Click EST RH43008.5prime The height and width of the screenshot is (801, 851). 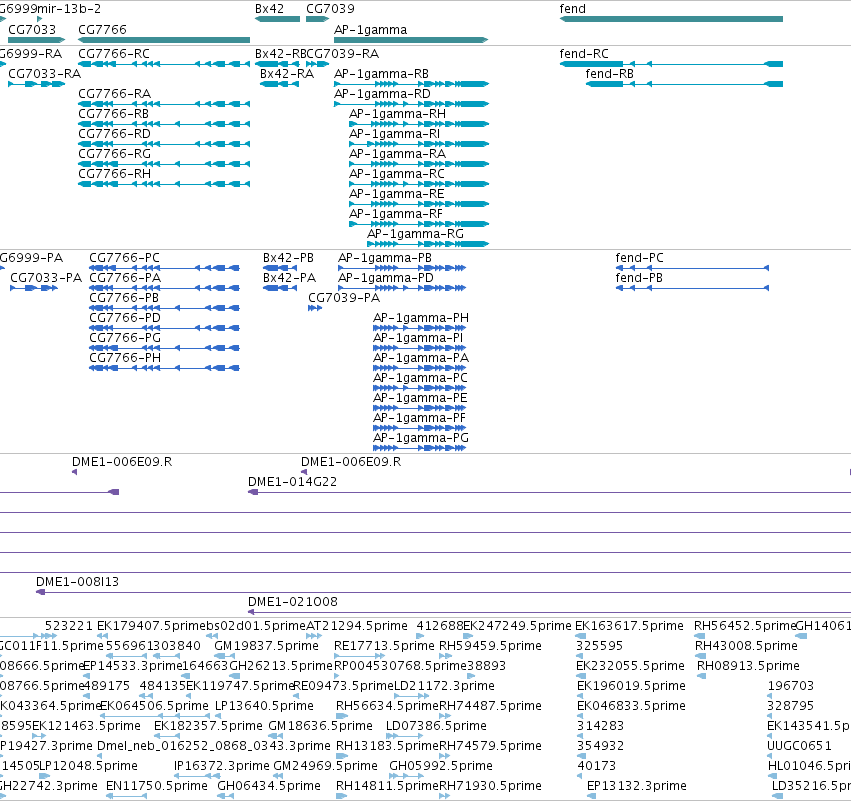pyautogui.click(x=746, y=645)
